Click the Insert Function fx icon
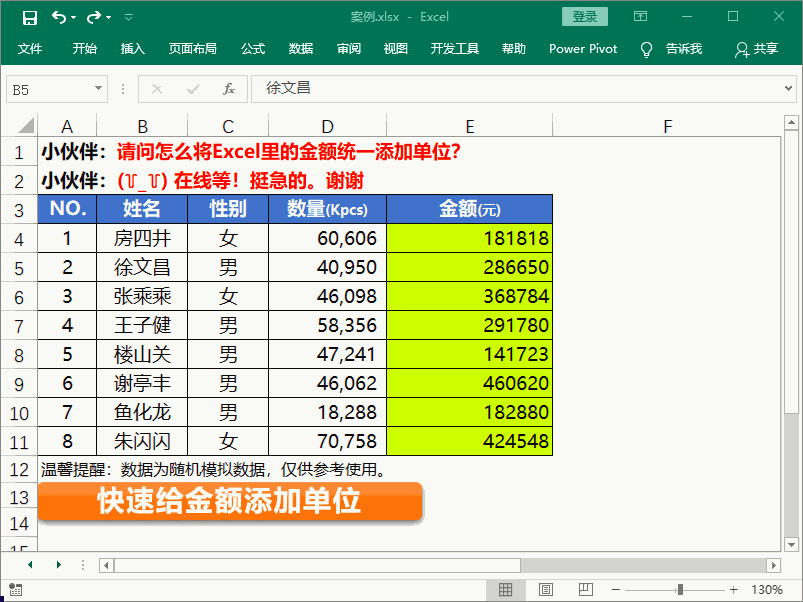The width and height of the screenshot is (803, 602). tap(228, 89)
